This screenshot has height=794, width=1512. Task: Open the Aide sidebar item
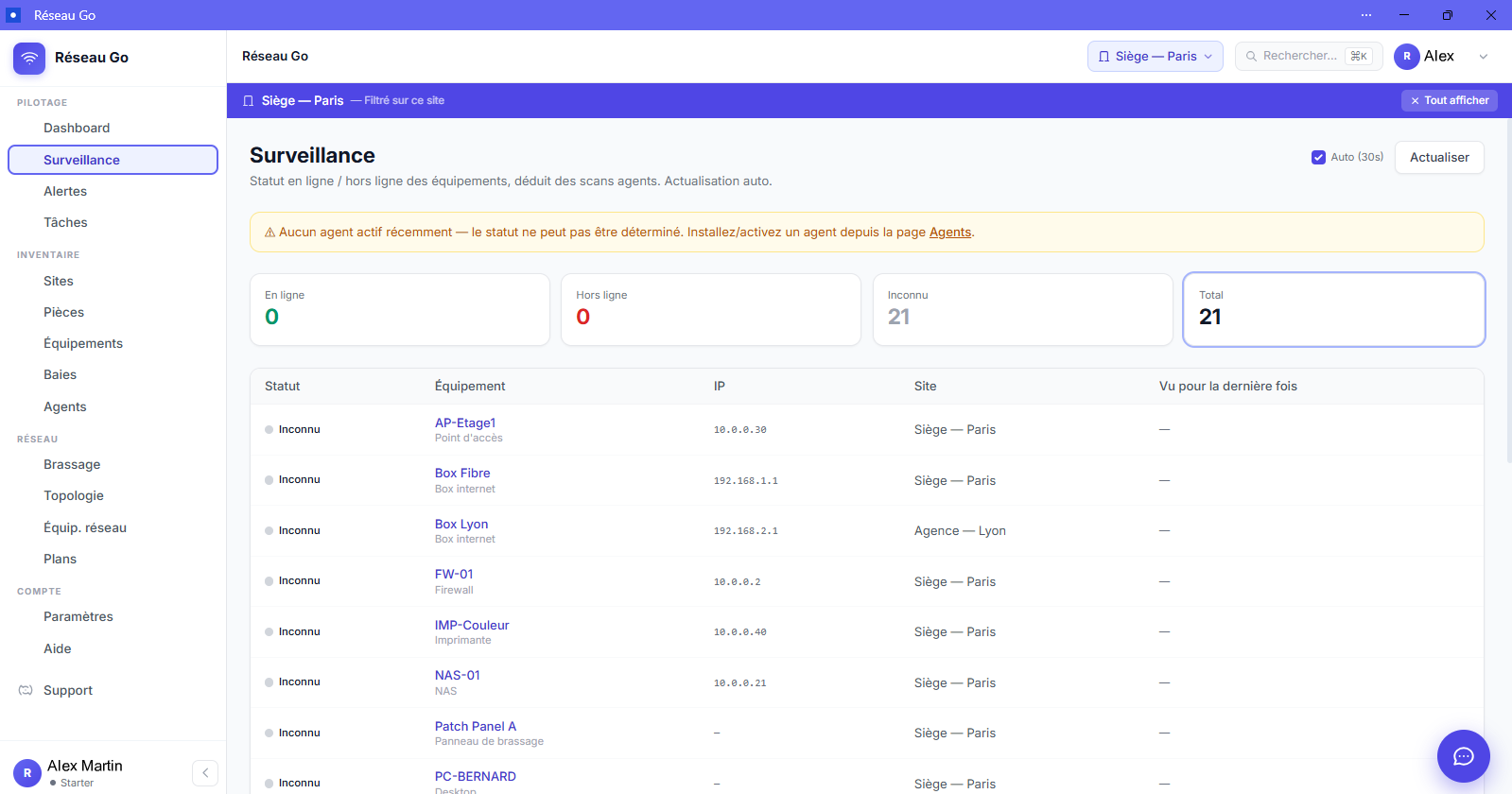pyautogui.click(x=113, y=649)
